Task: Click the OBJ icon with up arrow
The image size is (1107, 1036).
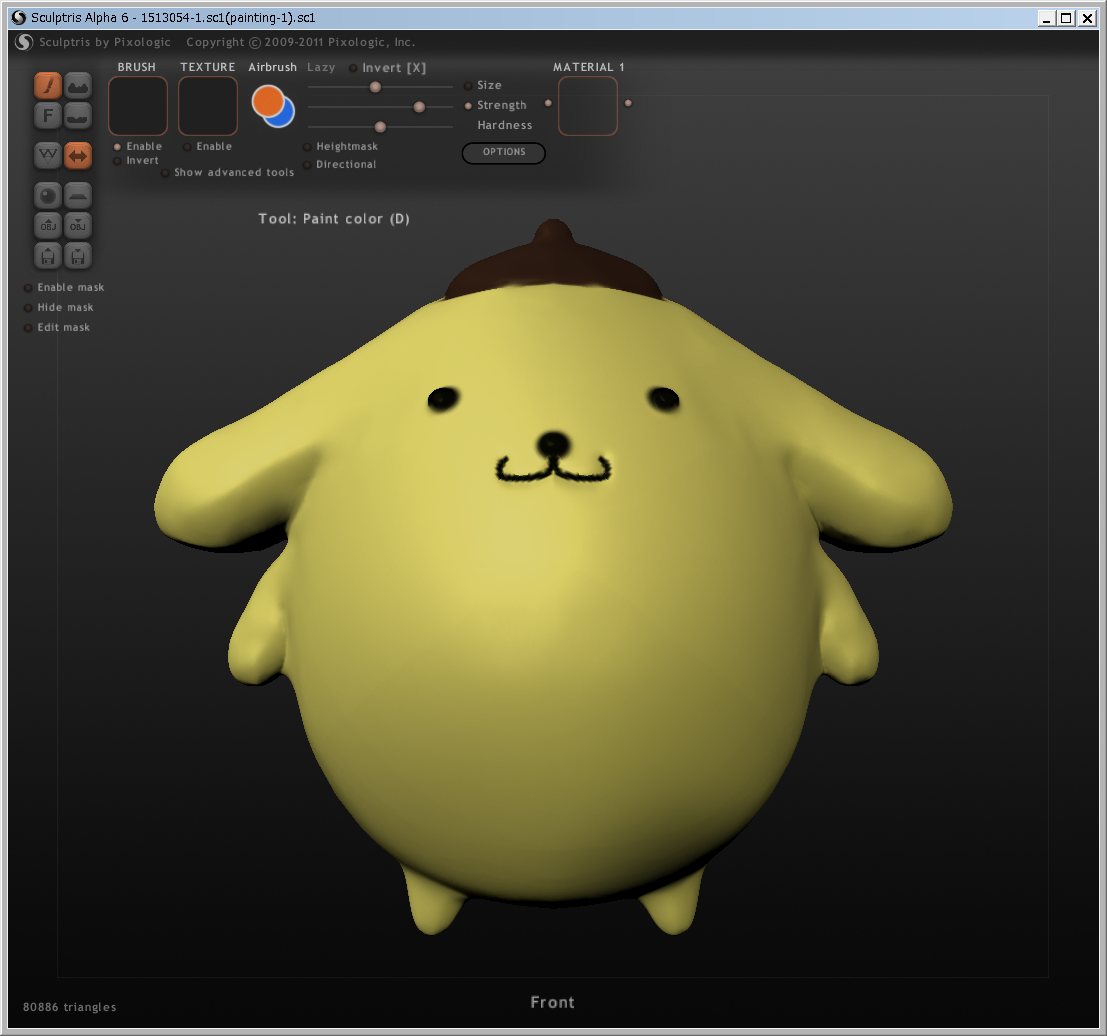Action: click(x=48, y=225)
